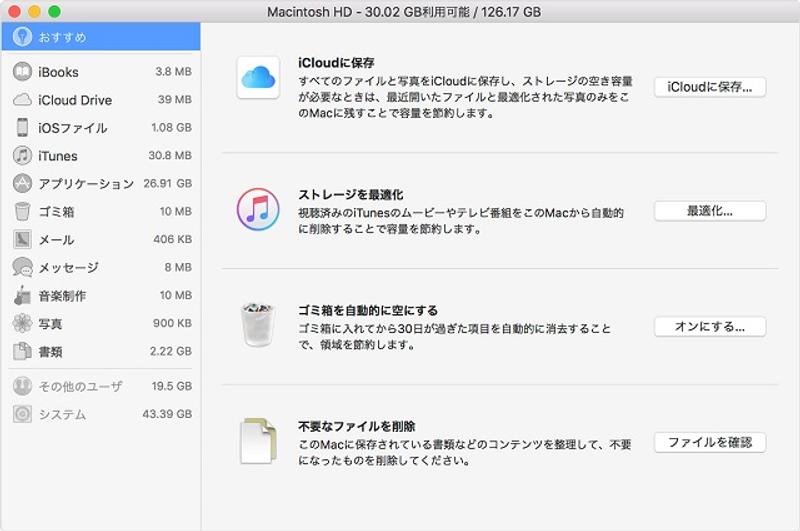800x531 pixels.
Task: Click the 書類 documents icon in sidebar
Action: (x=22, y=351)
